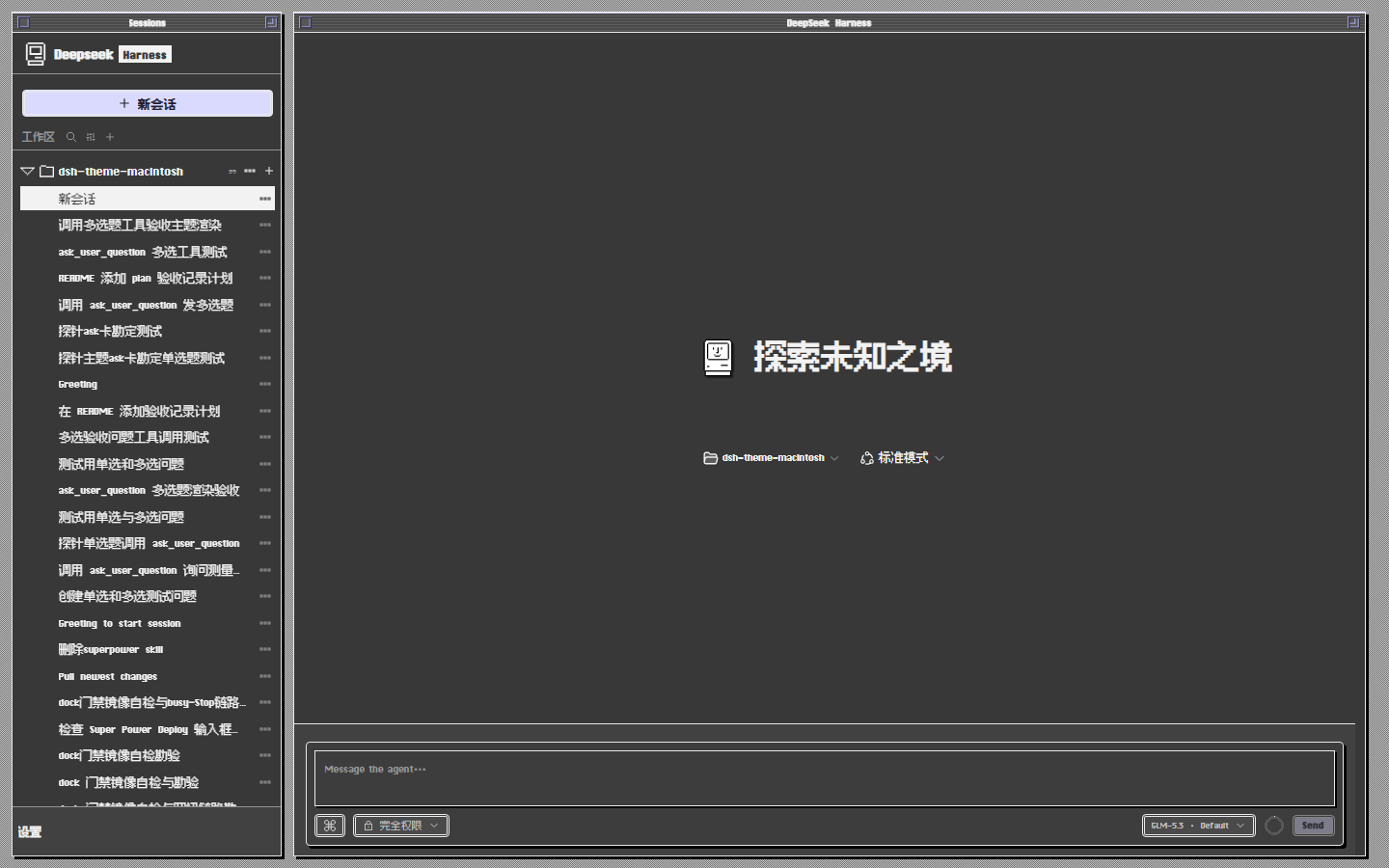Open more options for 在 README 添加验收记录计划
The image size is (1389, 868).
click(265, 411)
